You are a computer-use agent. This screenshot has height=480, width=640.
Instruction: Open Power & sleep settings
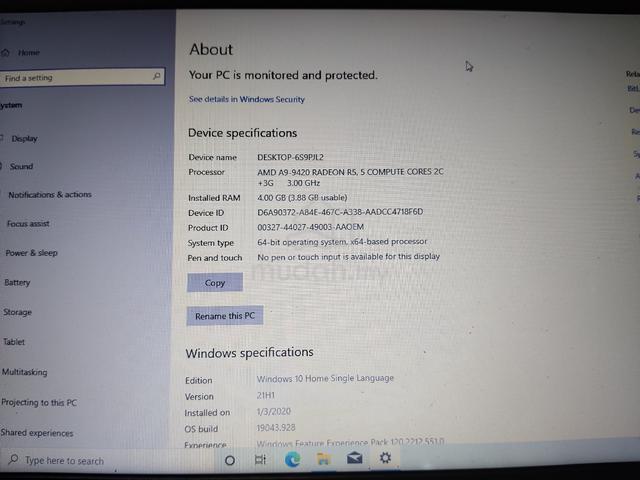tap(31, 253)
